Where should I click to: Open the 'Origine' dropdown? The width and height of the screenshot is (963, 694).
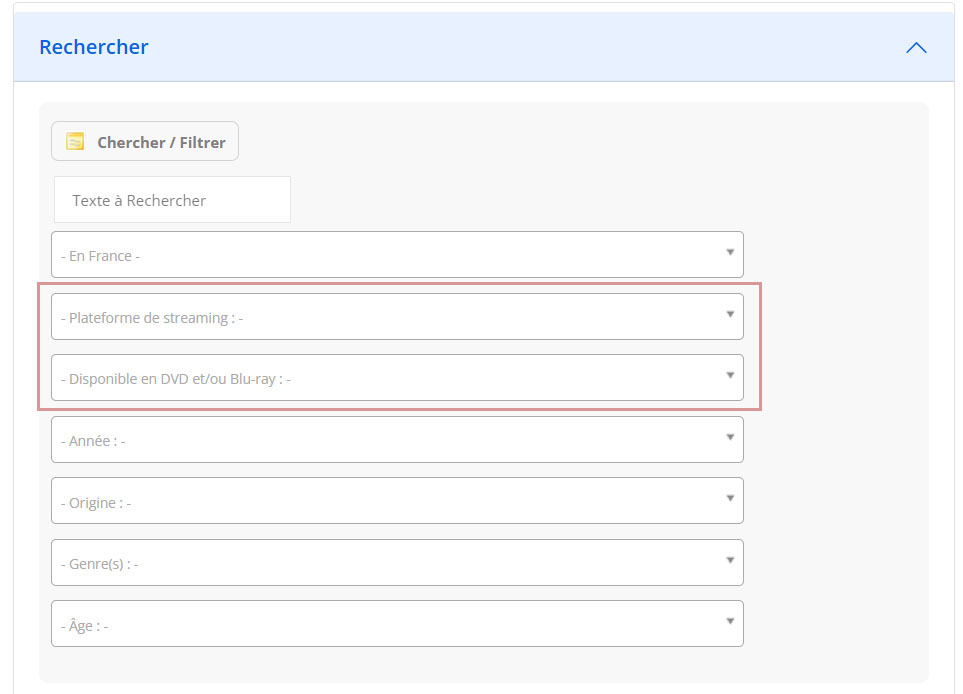tap(397, 501)
